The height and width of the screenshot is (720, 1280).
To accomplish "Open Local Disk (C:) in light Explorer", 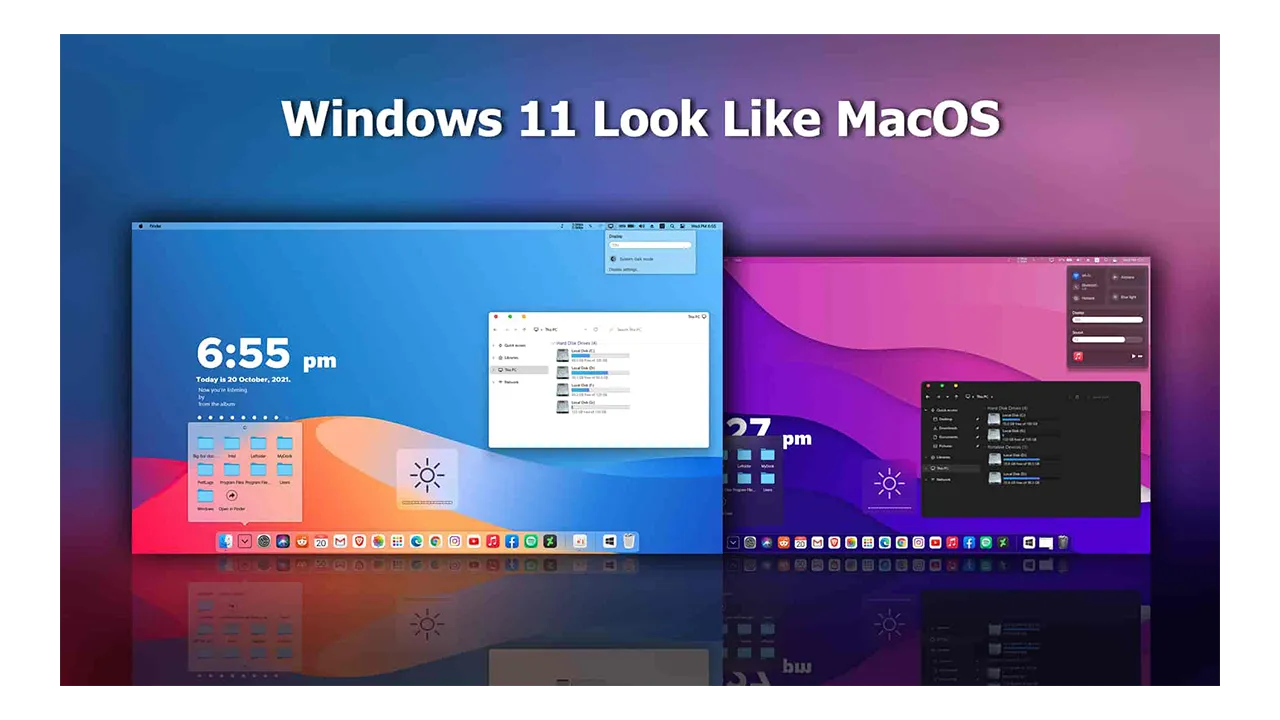I will point(592,355).
